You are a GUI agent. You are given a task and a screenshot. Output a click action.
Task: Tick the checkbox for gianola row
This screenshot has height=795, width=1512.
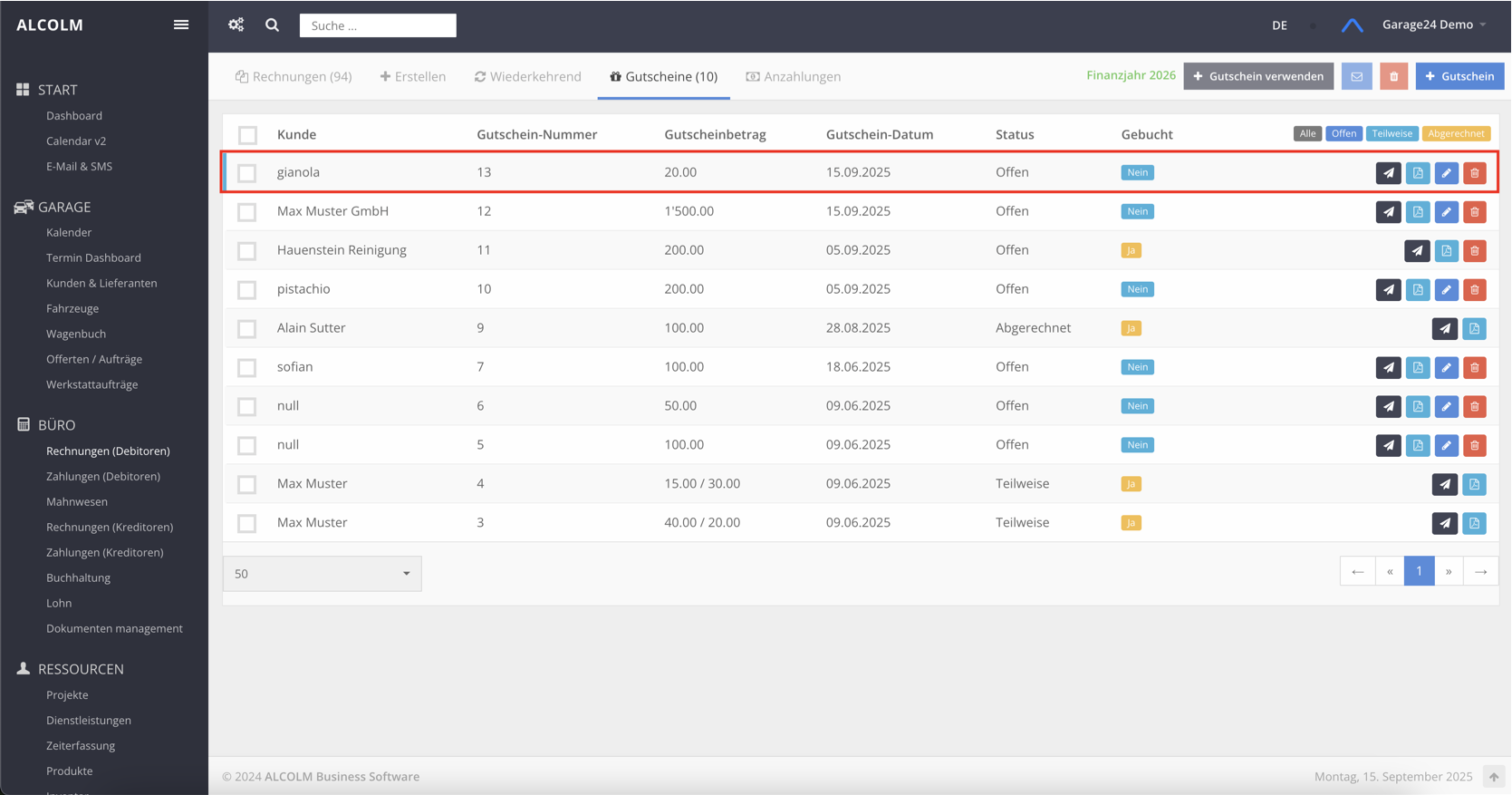[247, 173]
